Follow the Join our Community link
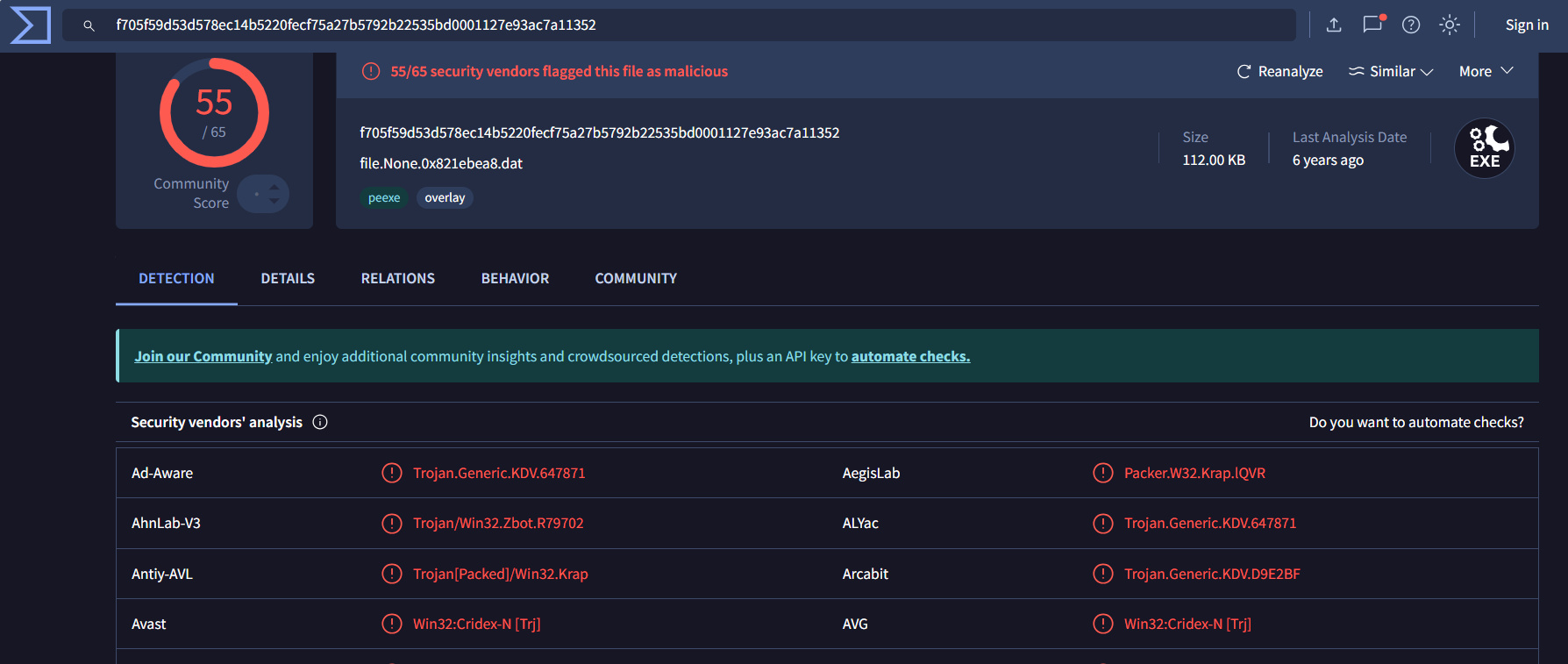 pos(203,356)
